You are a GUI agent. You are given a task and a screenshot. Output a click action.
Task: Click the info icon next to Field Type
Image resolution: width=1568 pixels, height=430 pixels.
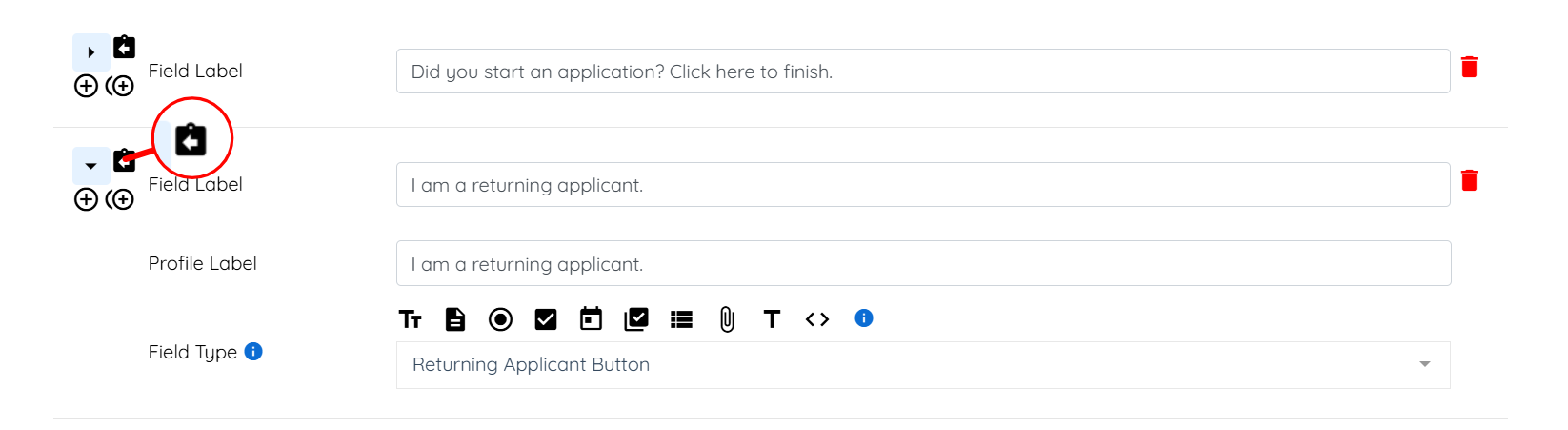point(253,352)
